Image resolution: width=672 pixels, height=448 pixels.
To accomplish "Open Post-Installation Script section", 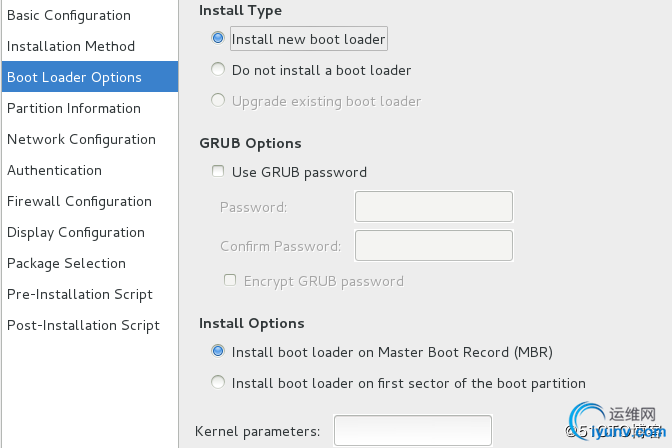I will (x=83, y=325).
